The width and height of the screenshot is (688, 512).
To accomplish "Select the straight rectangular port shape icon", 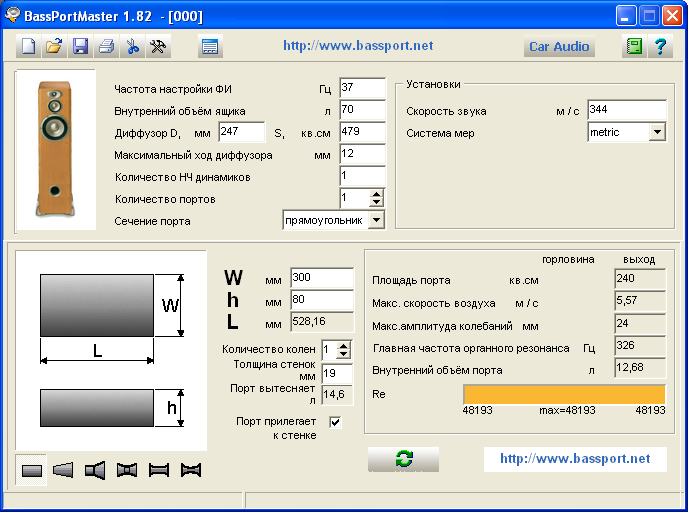I will 31,470.
